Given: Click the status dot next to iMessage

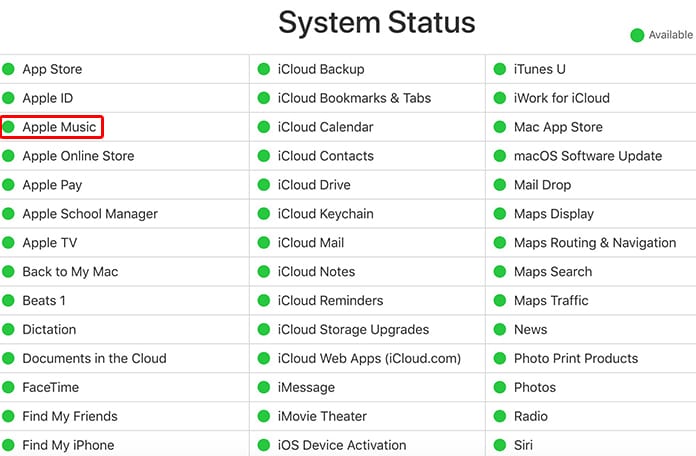Looking at the screenshot, I should pos(264,387).
